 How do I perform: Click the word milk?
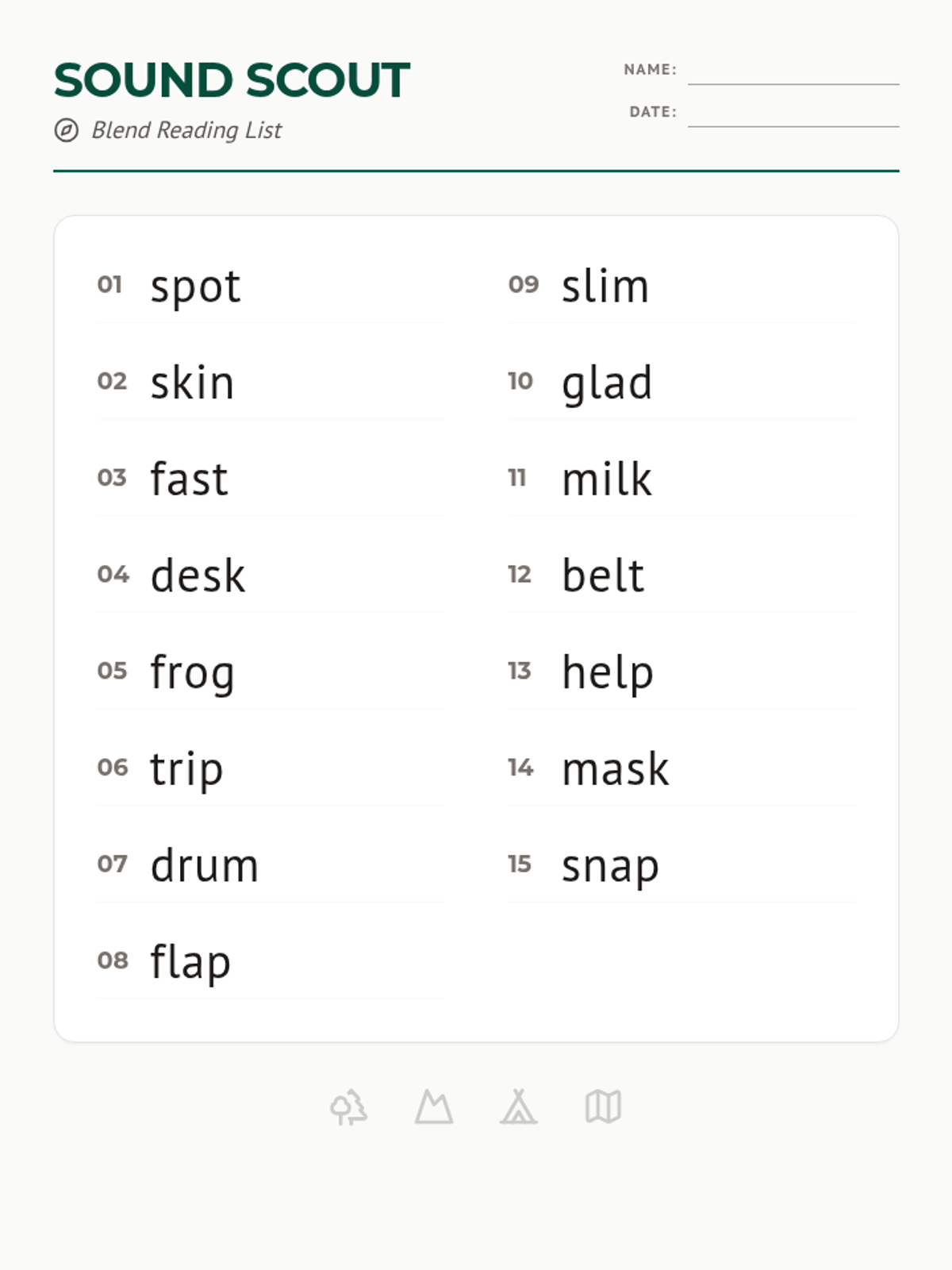pyautogui.click(x=607, y=479)
